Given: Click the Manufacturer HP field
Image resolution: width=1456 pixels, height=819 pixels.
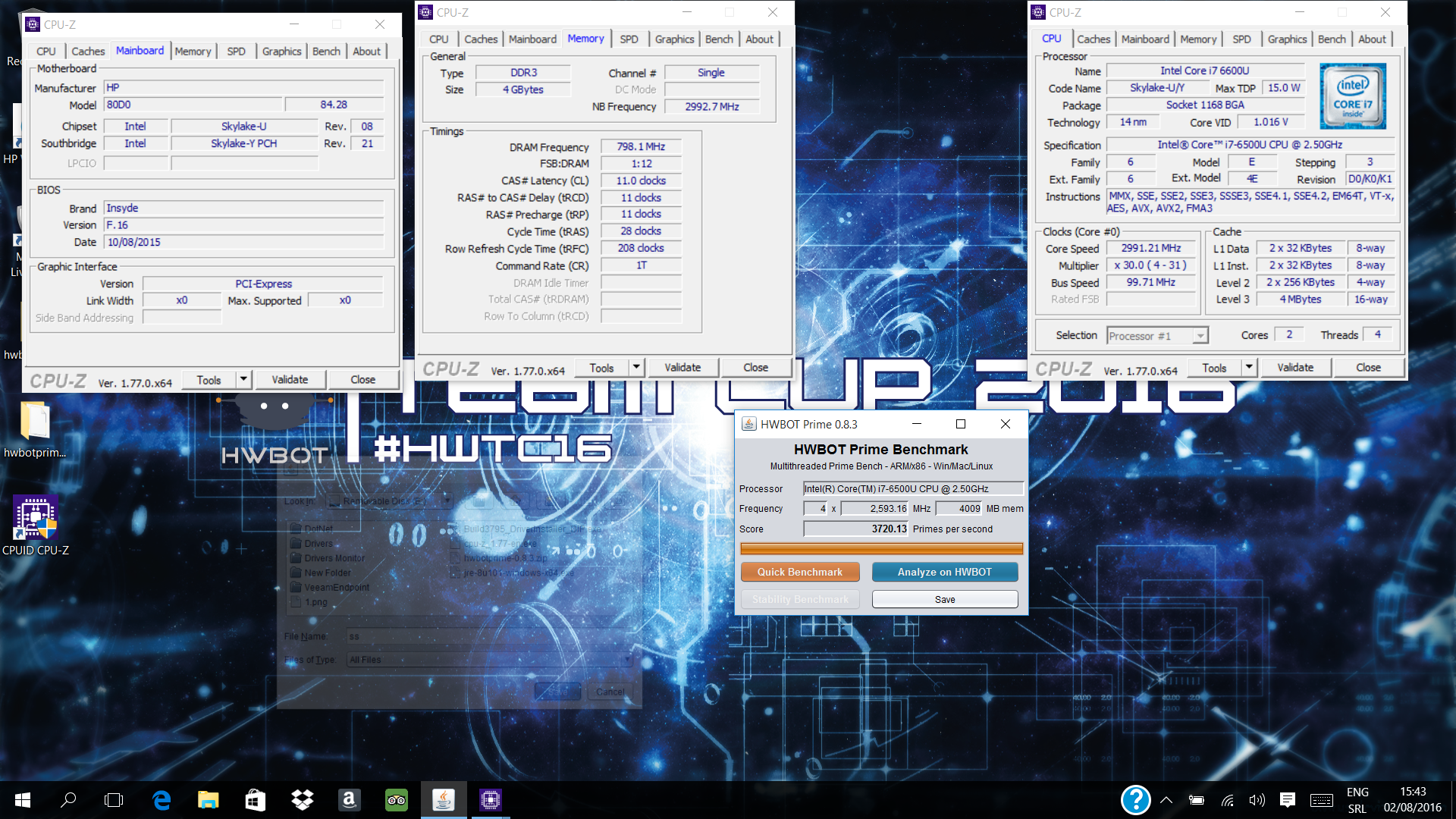Looking at the screenshot, I should click(x=243, y=87).
